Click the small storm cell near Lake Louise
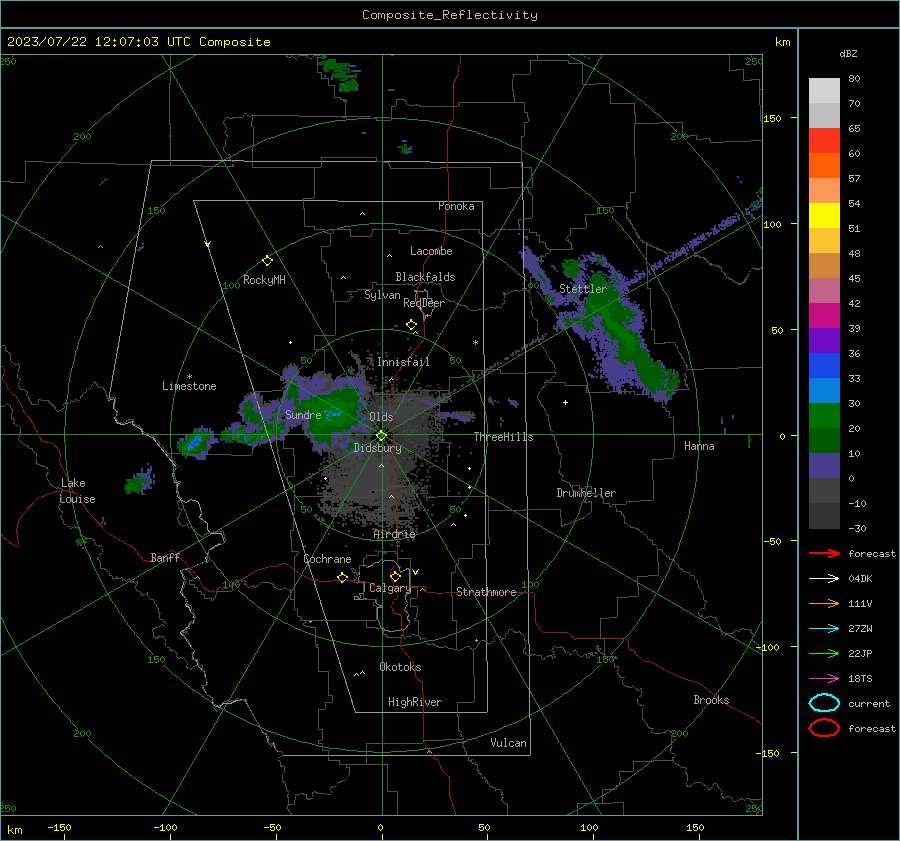This screenshot has width=900, height=841. click(139, 480)
